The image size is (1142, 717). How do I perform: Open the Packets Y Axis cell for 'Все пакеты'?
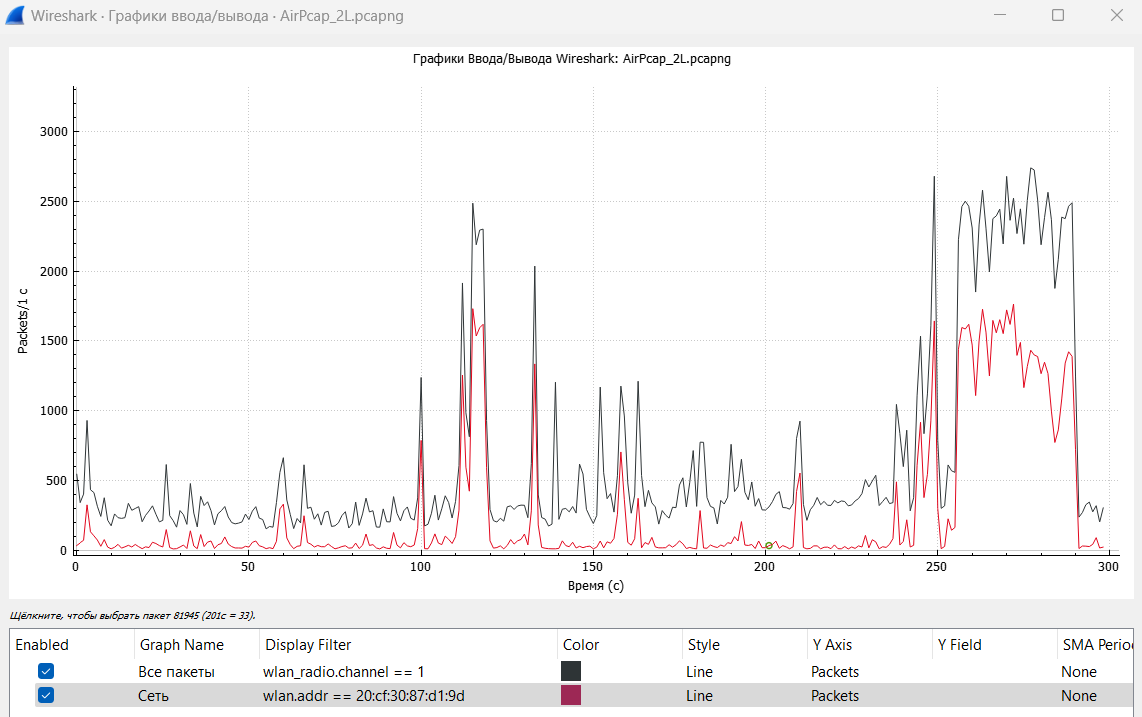[x=835, y=672]
